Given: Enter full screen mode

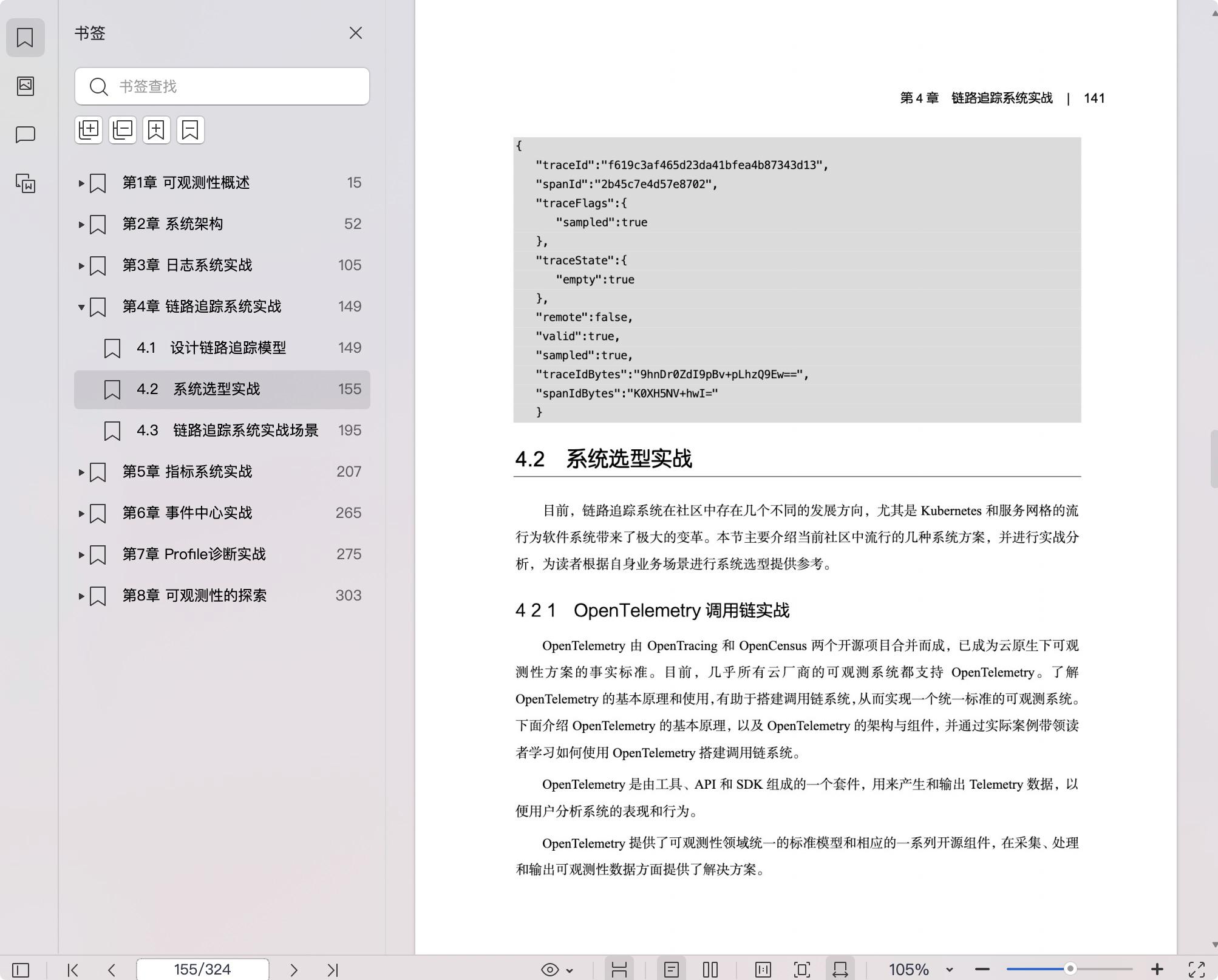Looking at the screenshot, I should [x=1197, y=970].
